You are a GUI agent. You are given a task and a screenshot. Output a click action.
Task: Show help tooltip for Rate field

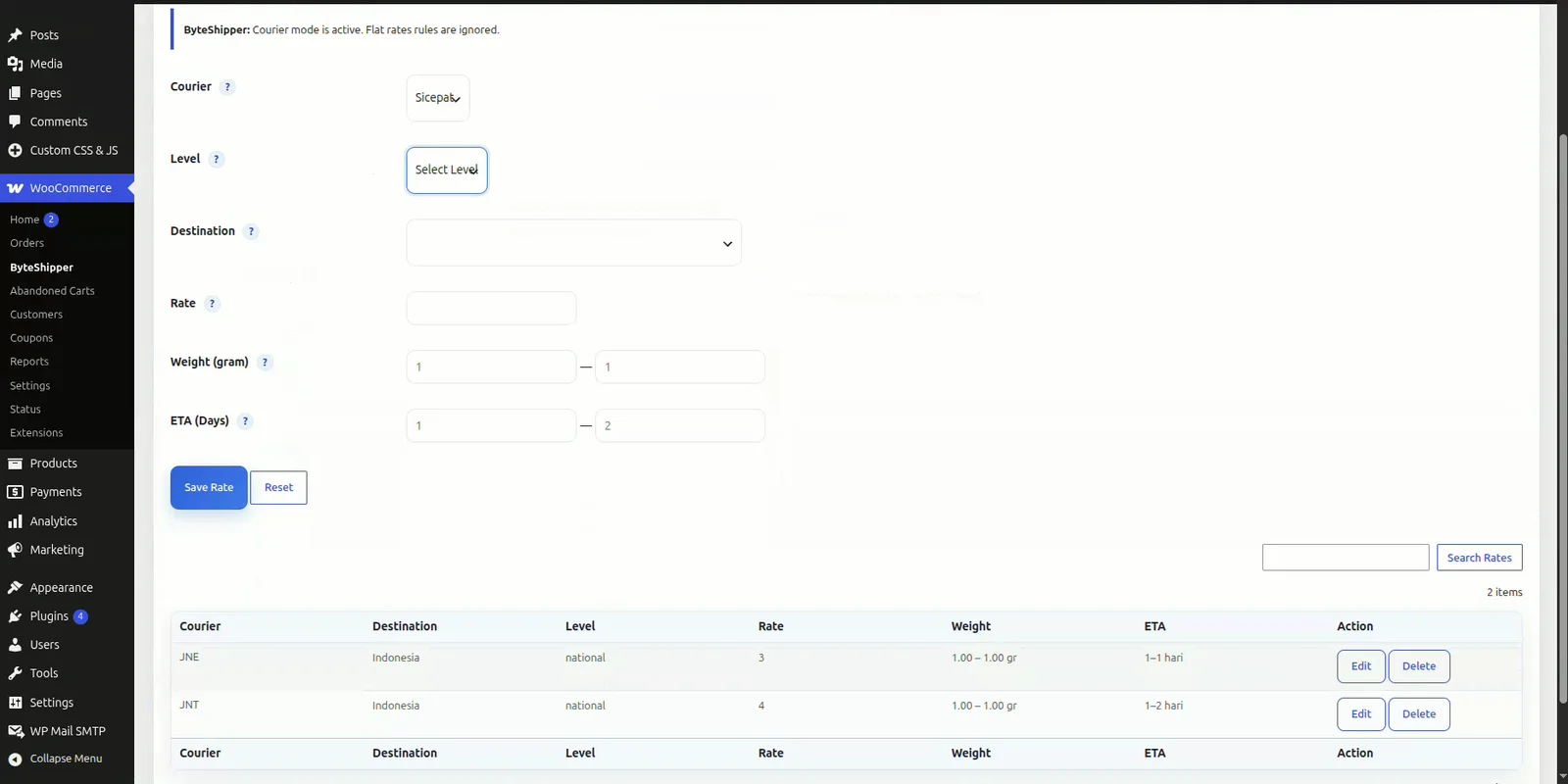(x=212, y=304)
